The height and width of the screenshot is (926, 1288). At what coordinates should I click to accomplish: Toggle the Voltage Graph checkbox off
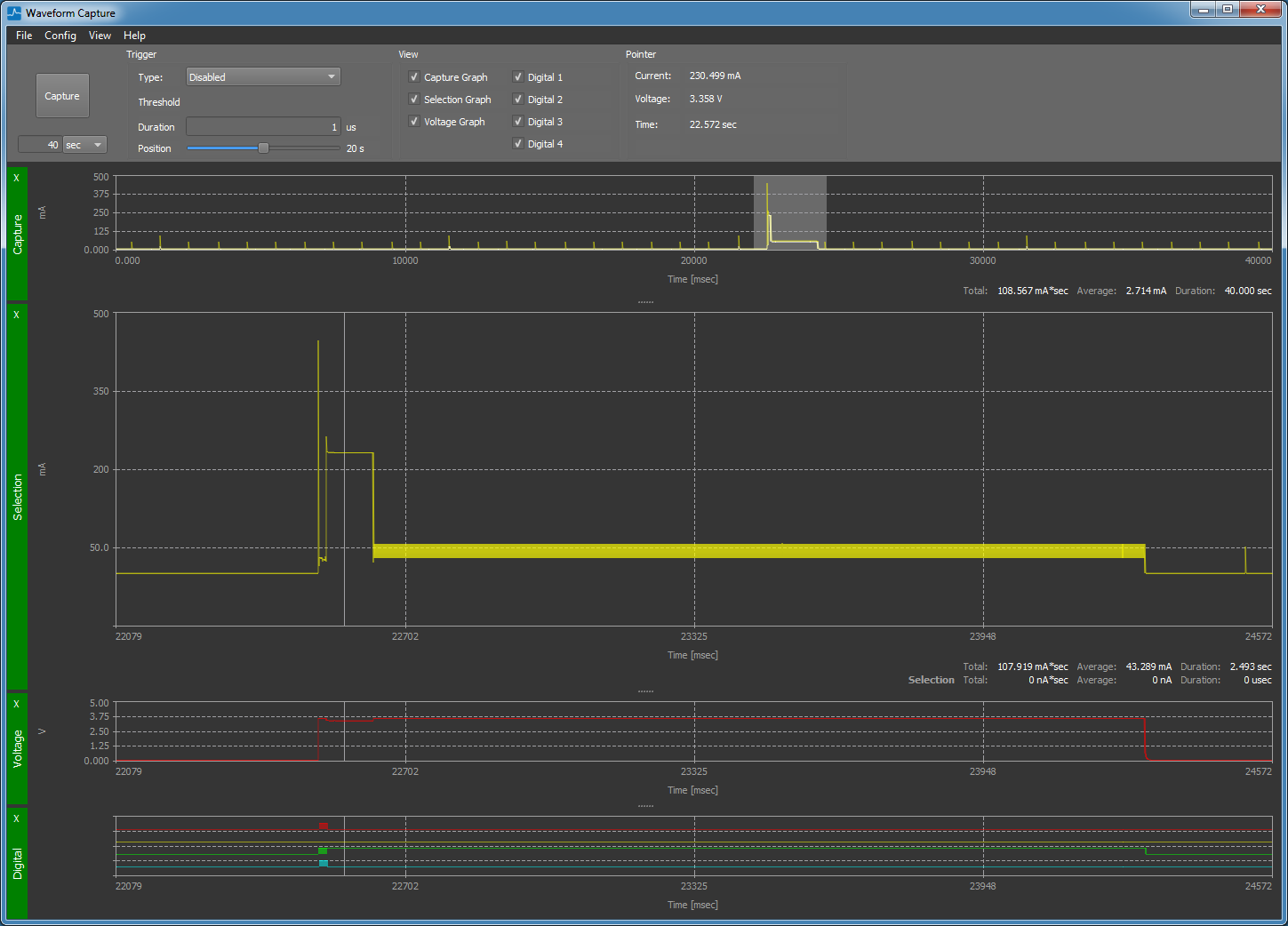(x=413, y=121)
